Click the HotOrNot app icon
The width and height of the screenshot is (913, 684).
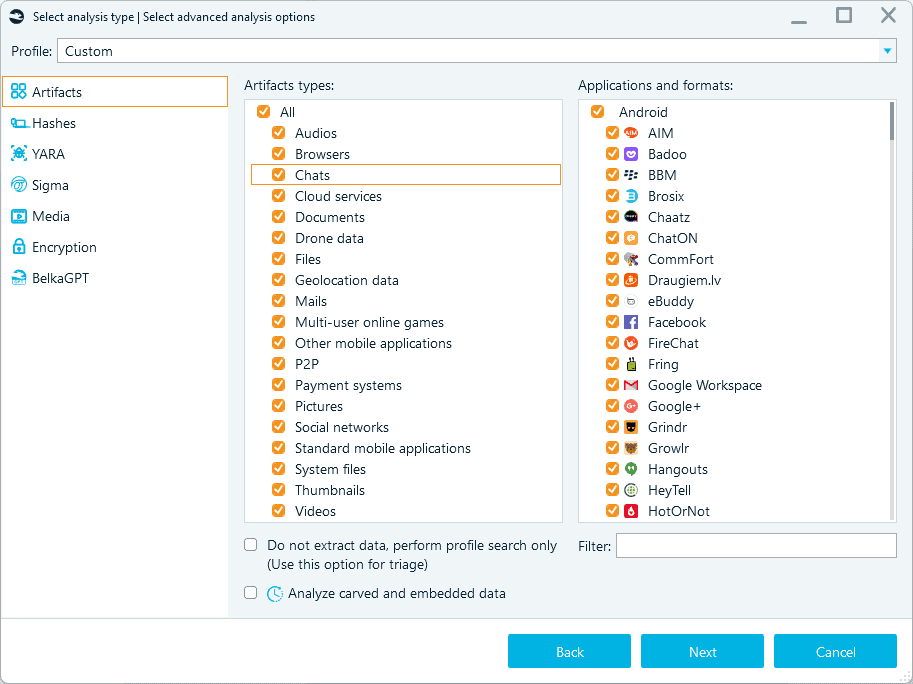pos(631,511)
